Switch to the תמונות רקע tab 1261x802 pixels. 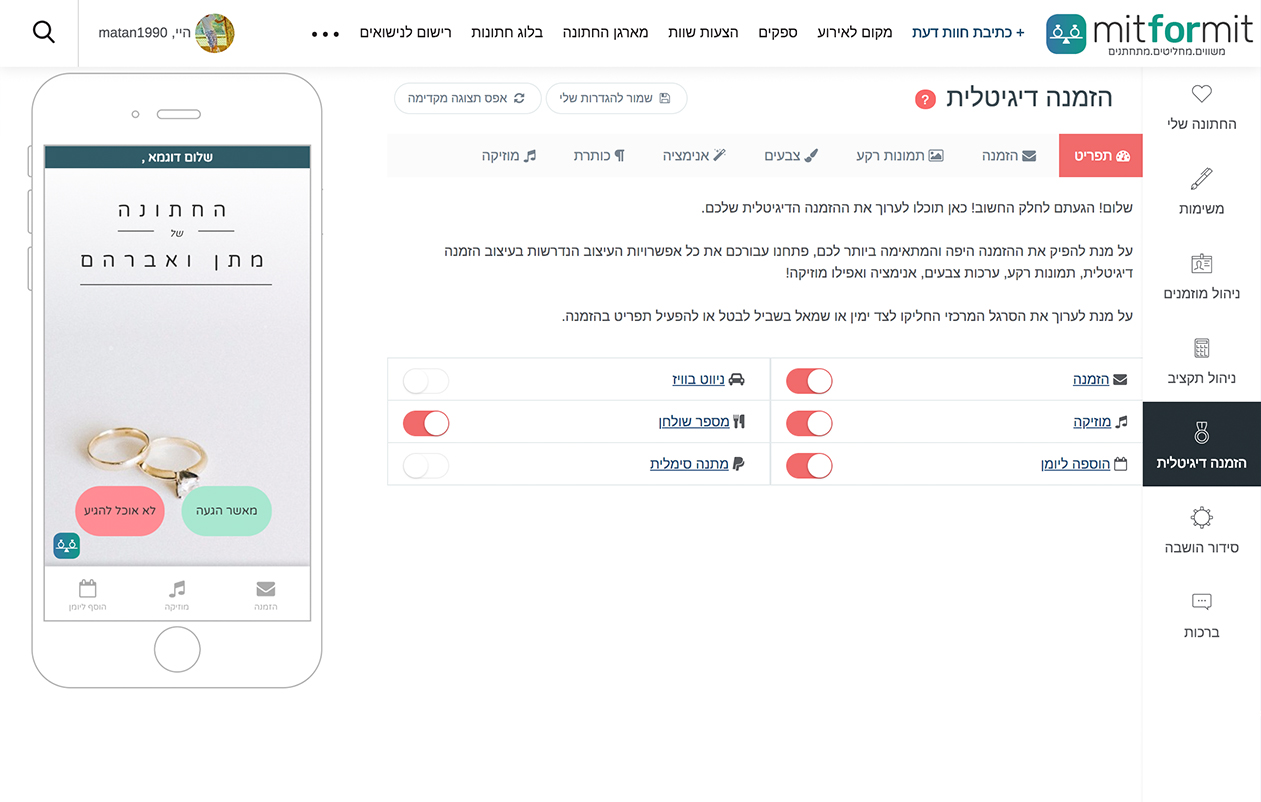pos(900,156)
